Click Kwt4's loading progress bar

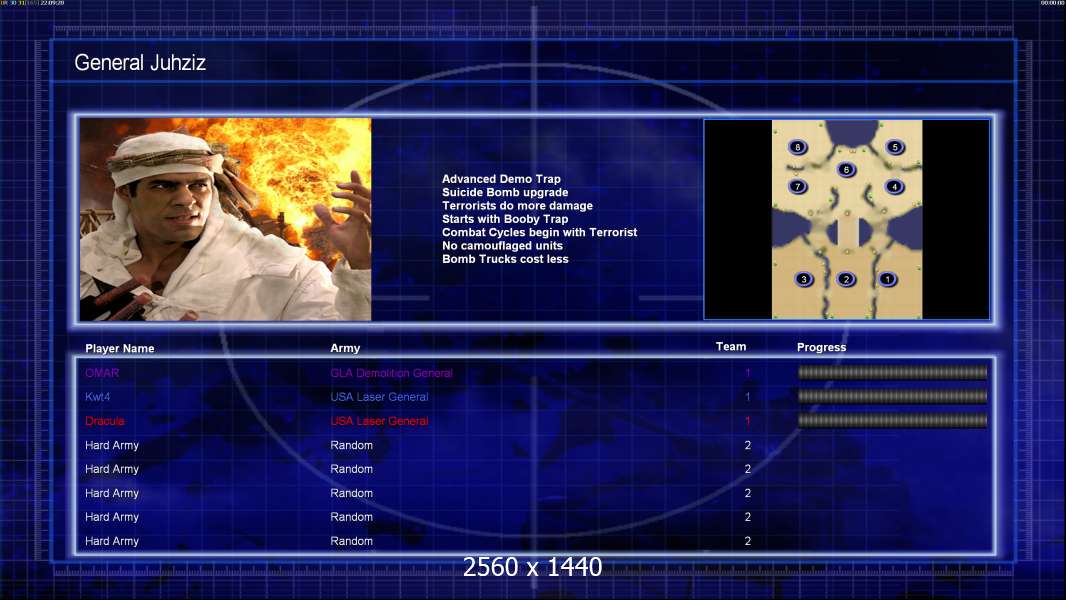pos(892,396)
